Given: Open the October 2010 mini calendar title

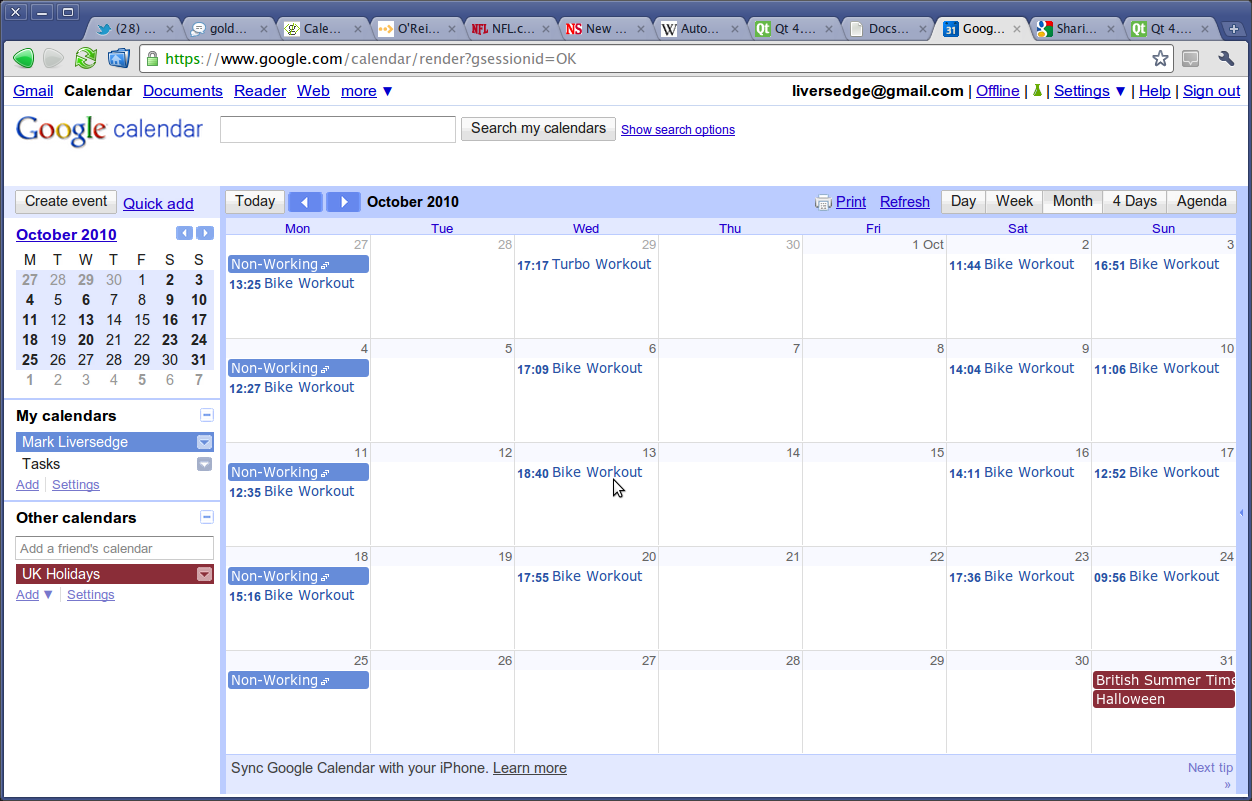Looking at the screenshot, I should click(66, 235).
